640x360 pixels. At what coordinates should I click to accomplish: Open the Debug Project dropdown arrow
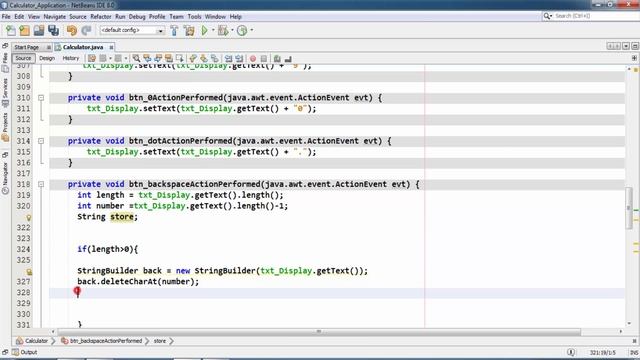point(232,30)
